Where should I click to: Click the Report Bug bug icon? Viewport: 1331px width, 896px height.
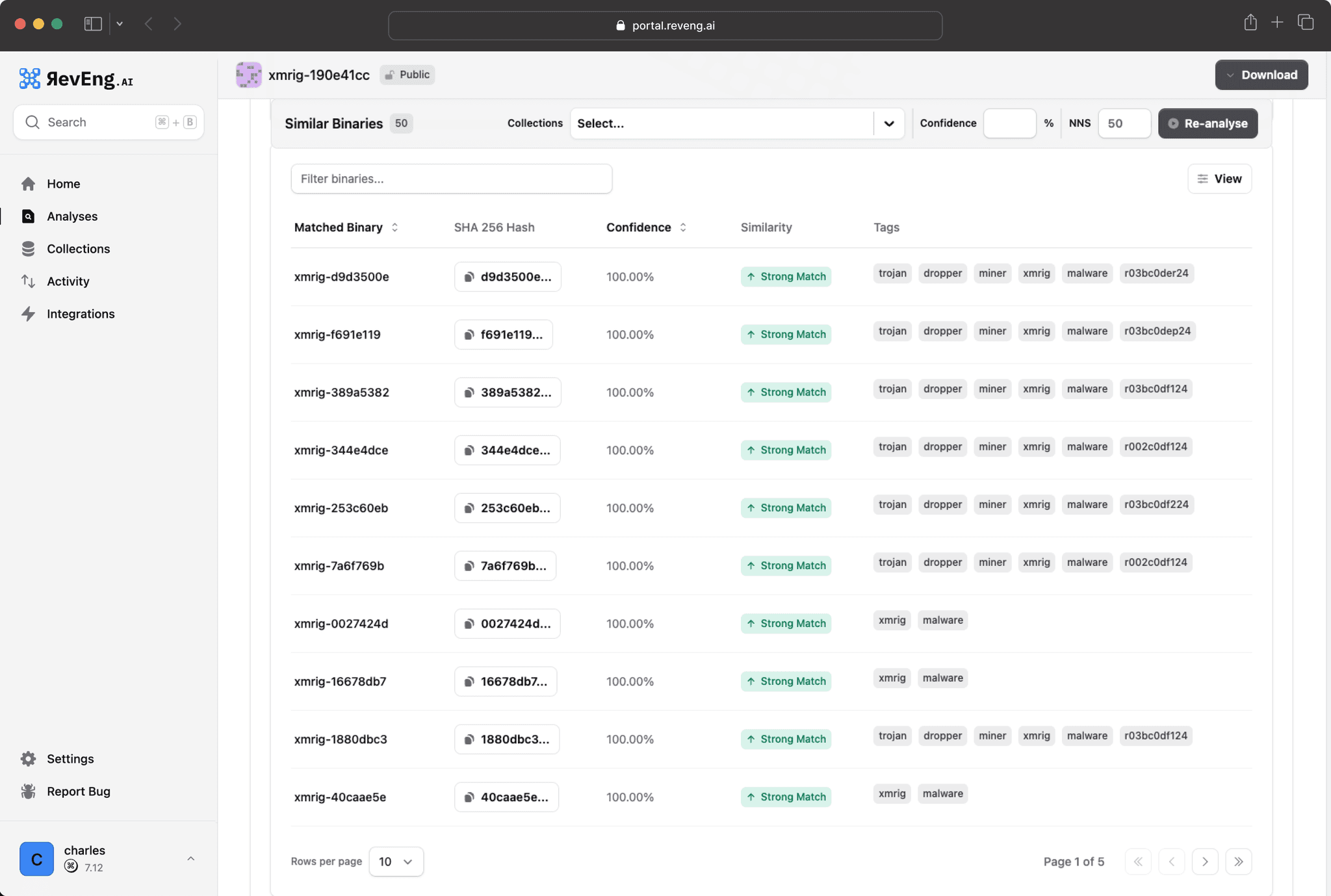point(29,791)
